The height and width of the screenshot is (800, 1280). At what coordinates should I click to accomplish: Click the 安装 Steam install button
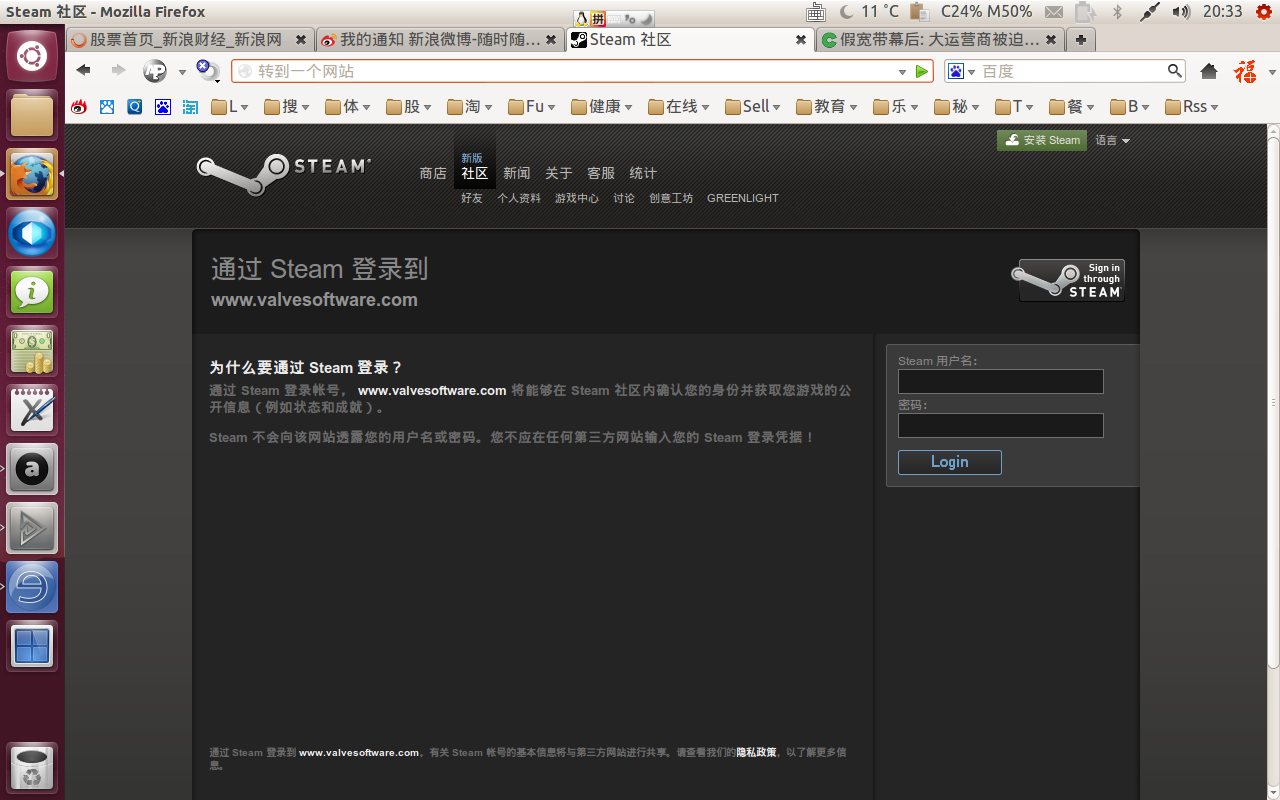point(1042,140)
